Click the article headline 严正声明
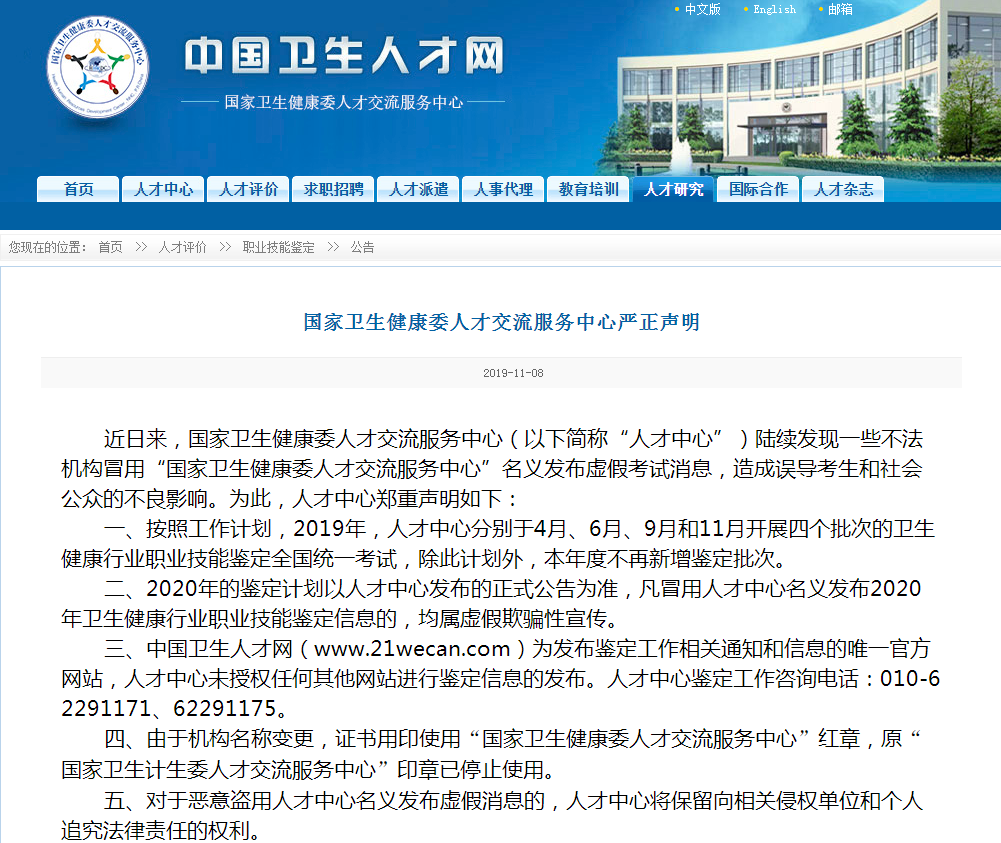 [x=501, y=322]
